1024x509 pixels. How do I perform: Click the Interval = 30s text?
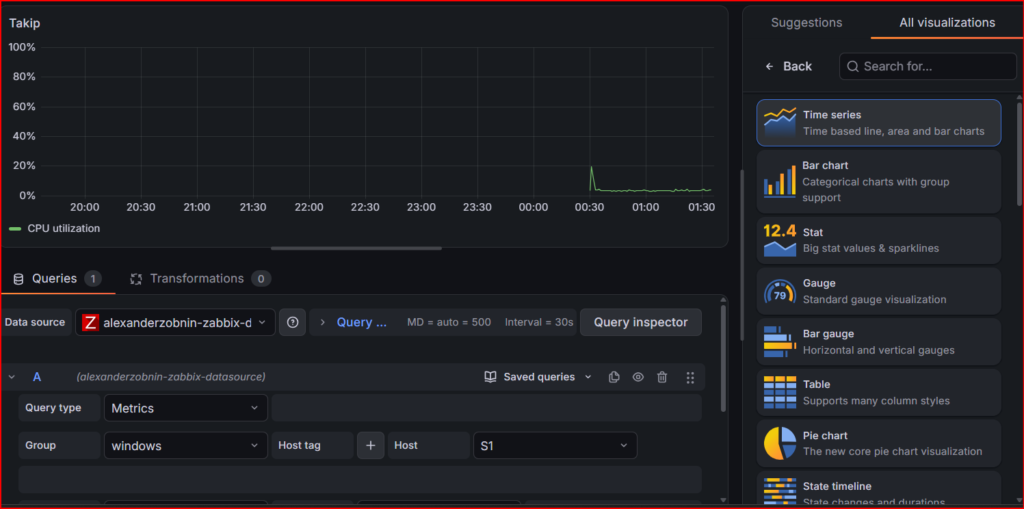[539, 322]
